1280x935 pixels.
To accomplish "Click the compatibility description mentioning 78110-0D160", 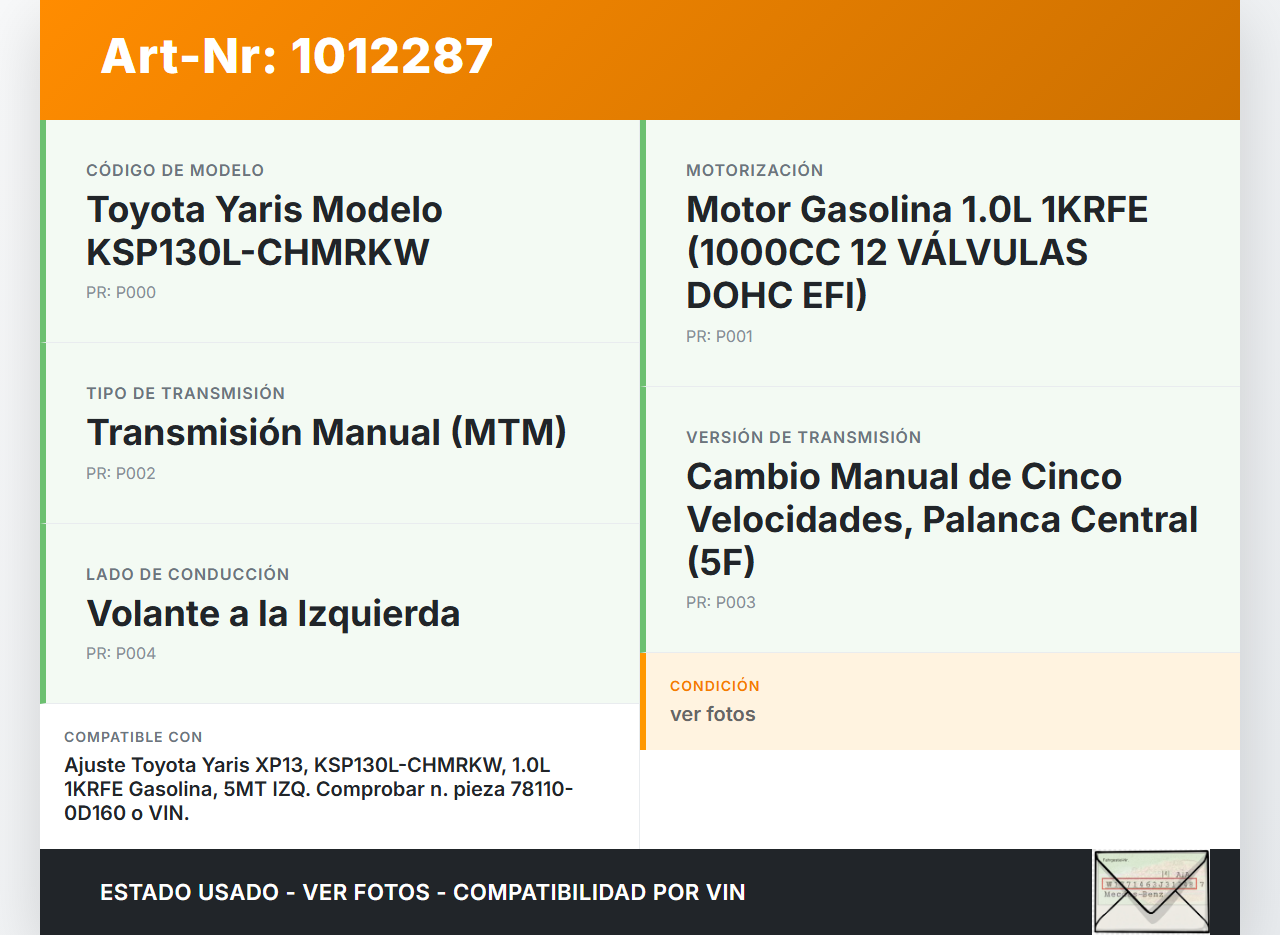I will [x=318, y=789].
